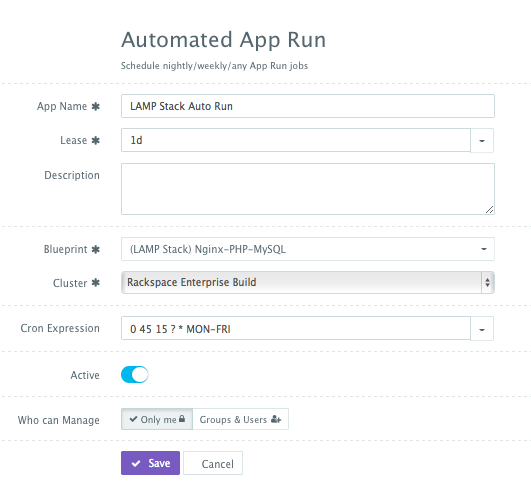Click the lock icon beside Only me
Screen dimensions: 531x485
tap(182, 419)
